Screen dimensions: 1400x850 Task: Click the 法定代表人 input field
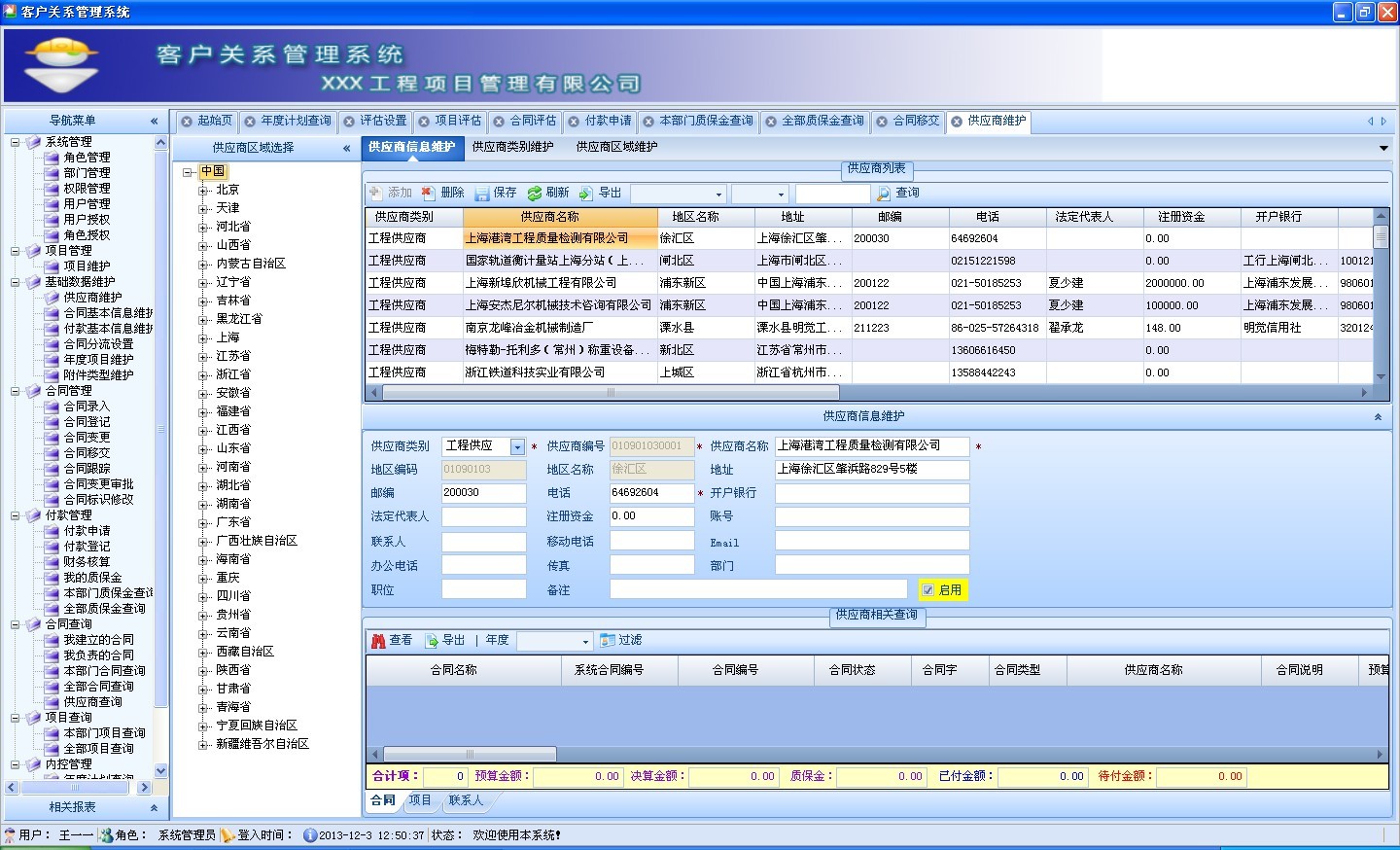point(483,516)
